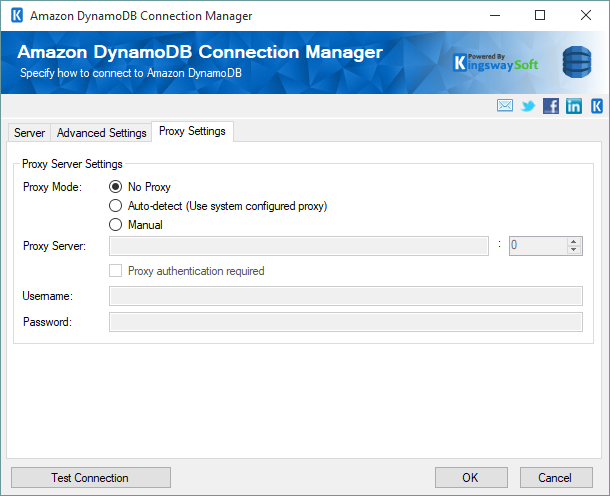
Task: Click the DynamoDB database icon in the banner
Action: [x=577, y=62]
